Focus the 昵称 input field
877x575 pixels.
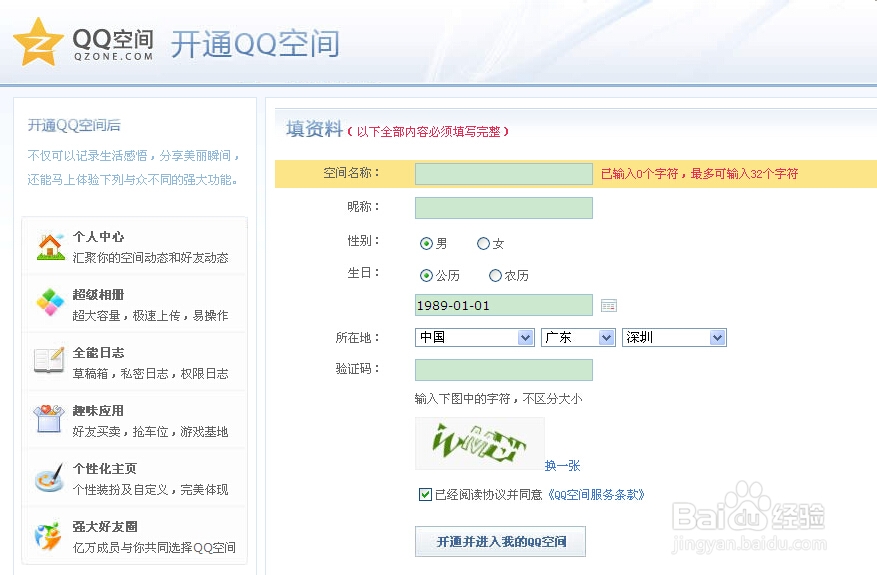tap(504, 208)
